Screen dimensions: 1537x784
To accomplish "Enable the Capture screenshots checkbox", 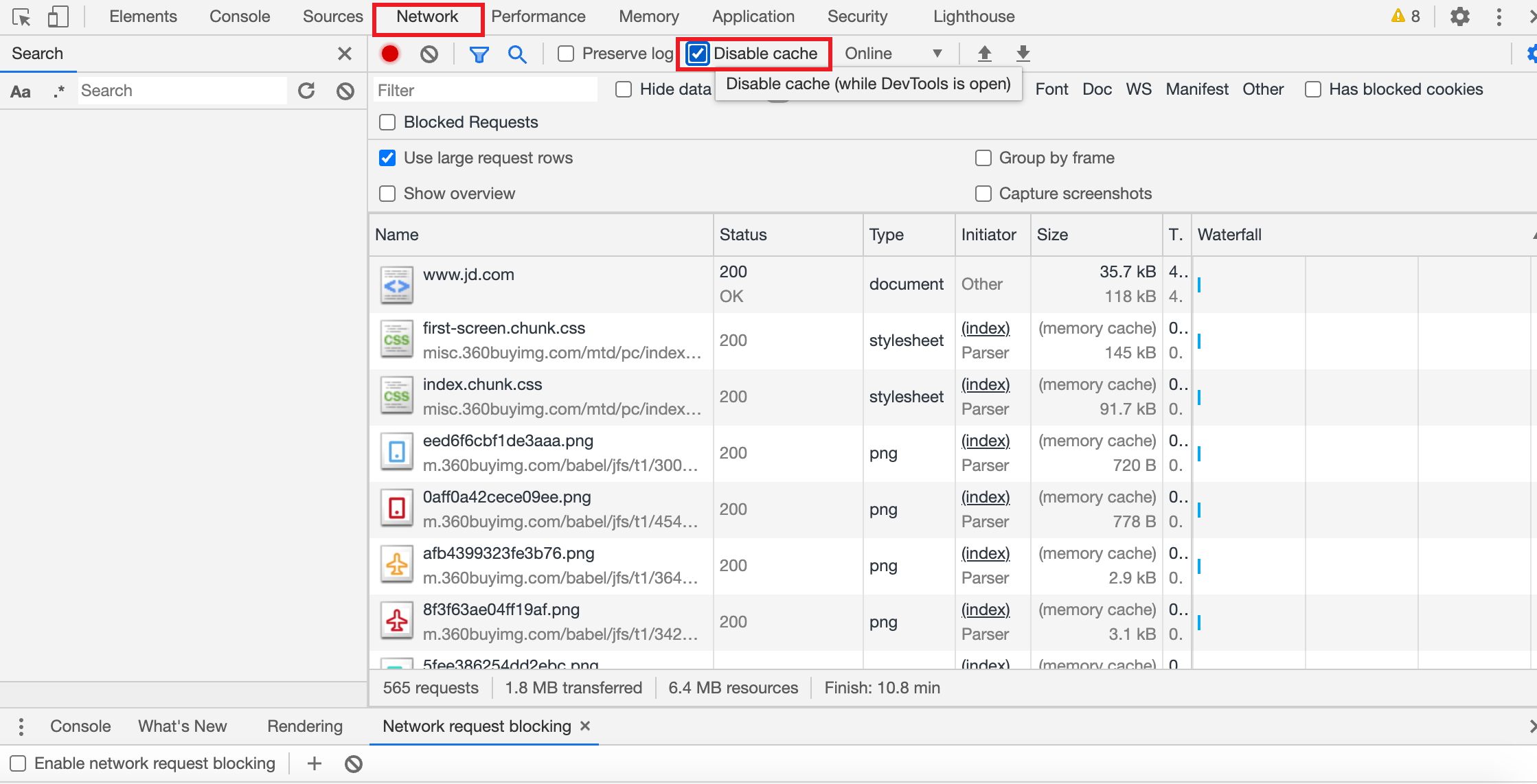I will click(983, 194).
